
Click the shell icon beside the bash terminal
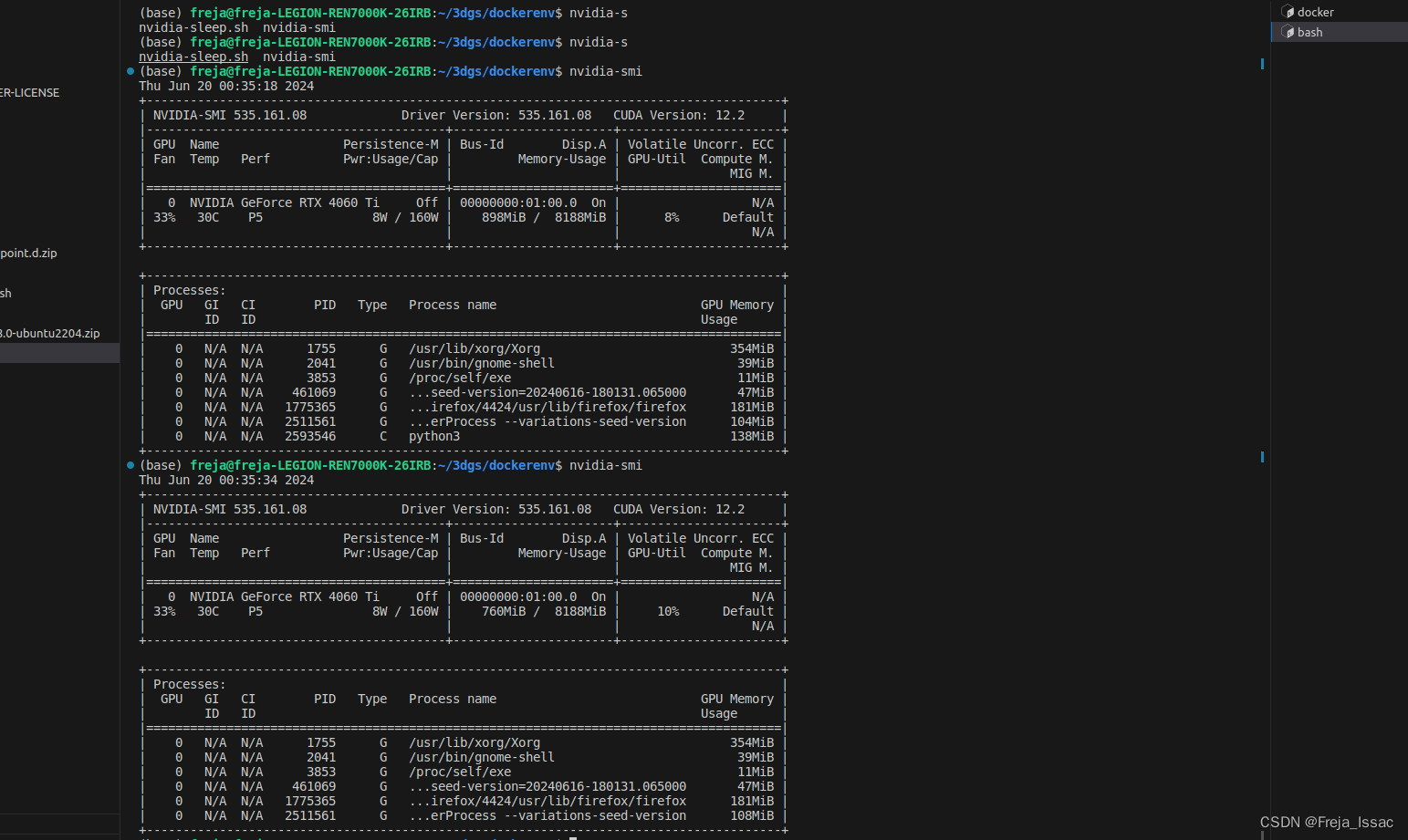coord(1289,32)
